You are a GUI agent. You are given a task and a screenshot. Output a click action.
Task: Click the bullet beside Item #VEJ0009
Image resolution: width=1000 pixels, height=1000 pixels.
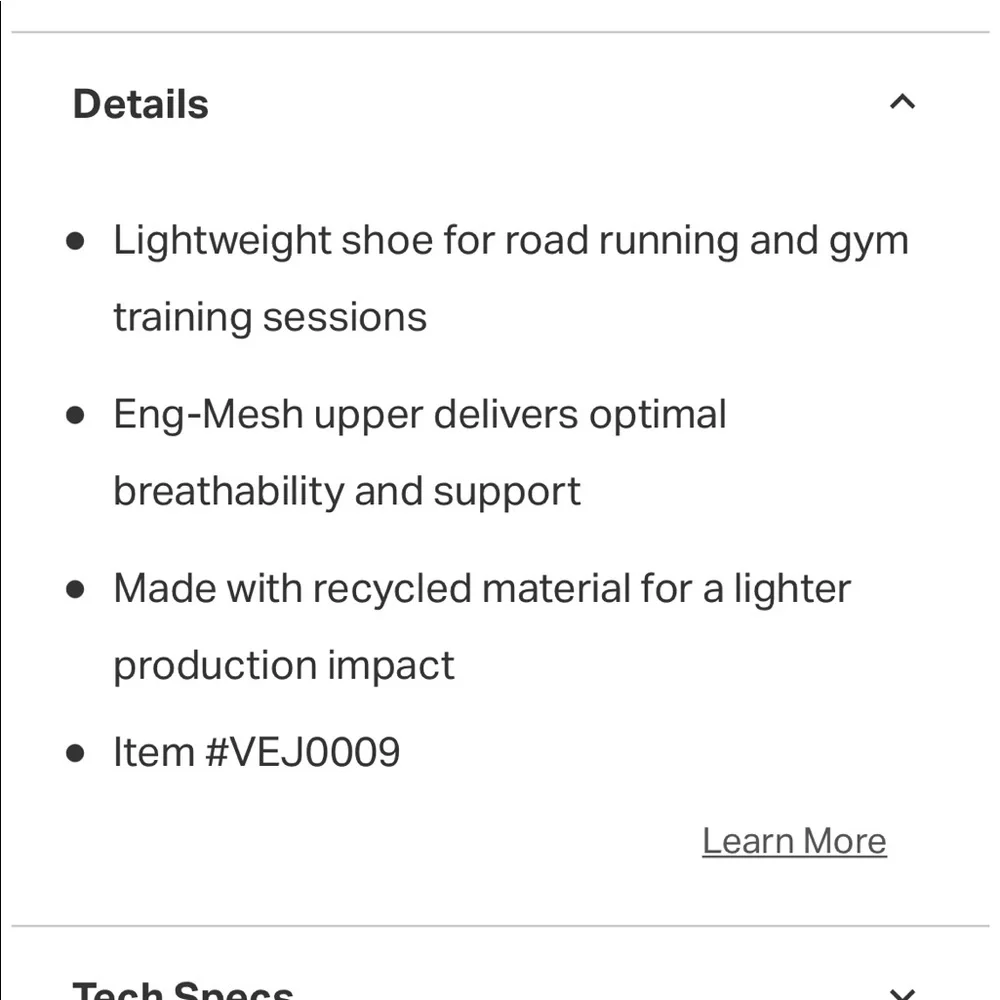coord(76,753)
